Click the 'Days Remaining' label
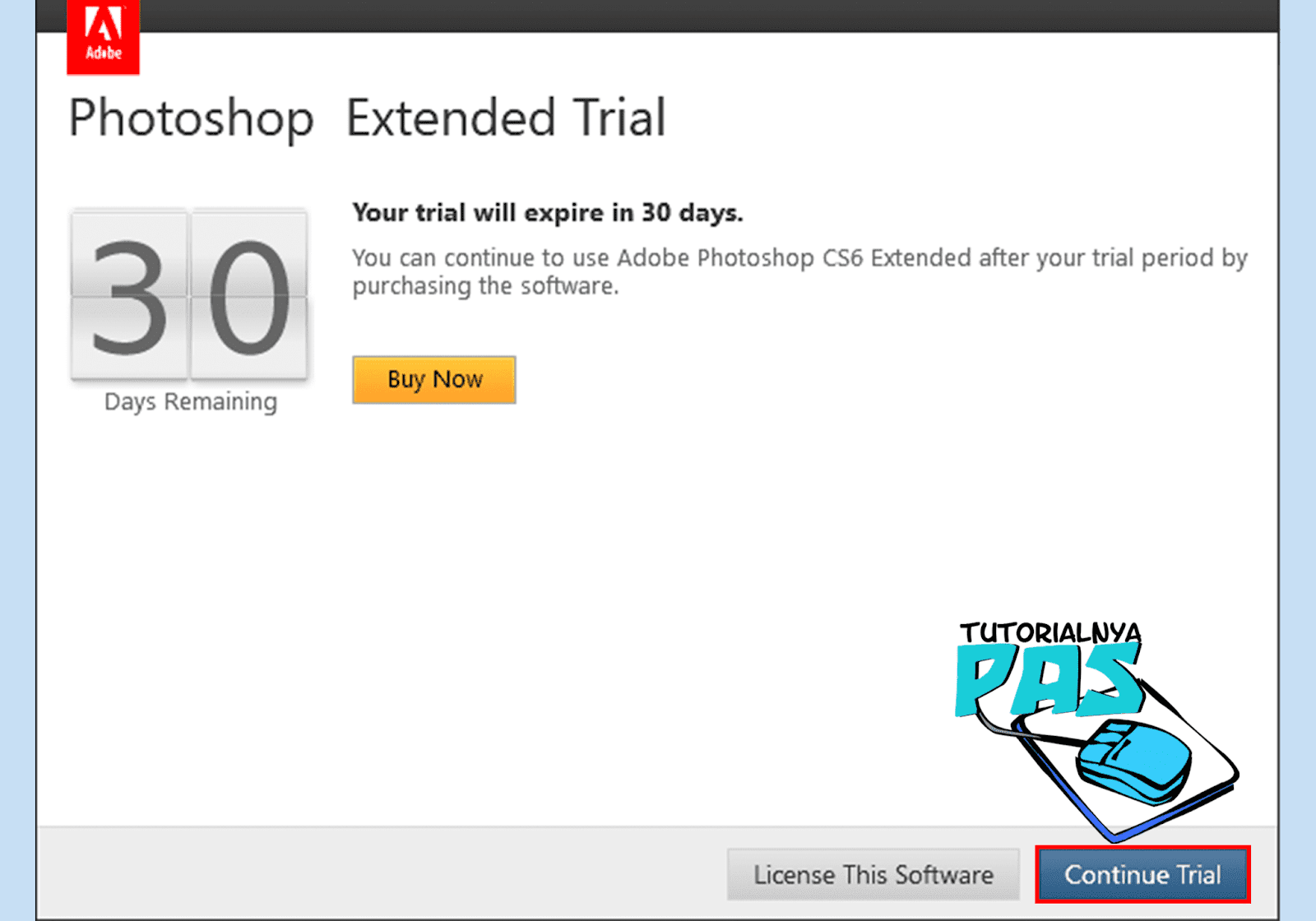 (191, 402)
